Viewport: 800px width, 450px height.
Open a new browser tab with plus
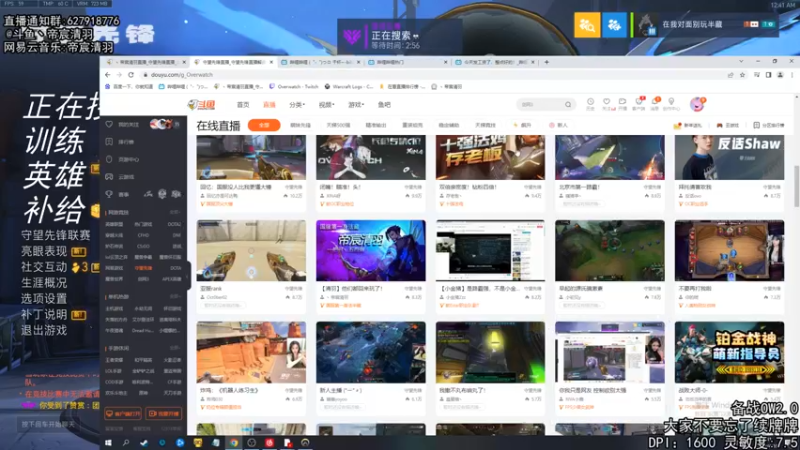click(x=546, y=62)
